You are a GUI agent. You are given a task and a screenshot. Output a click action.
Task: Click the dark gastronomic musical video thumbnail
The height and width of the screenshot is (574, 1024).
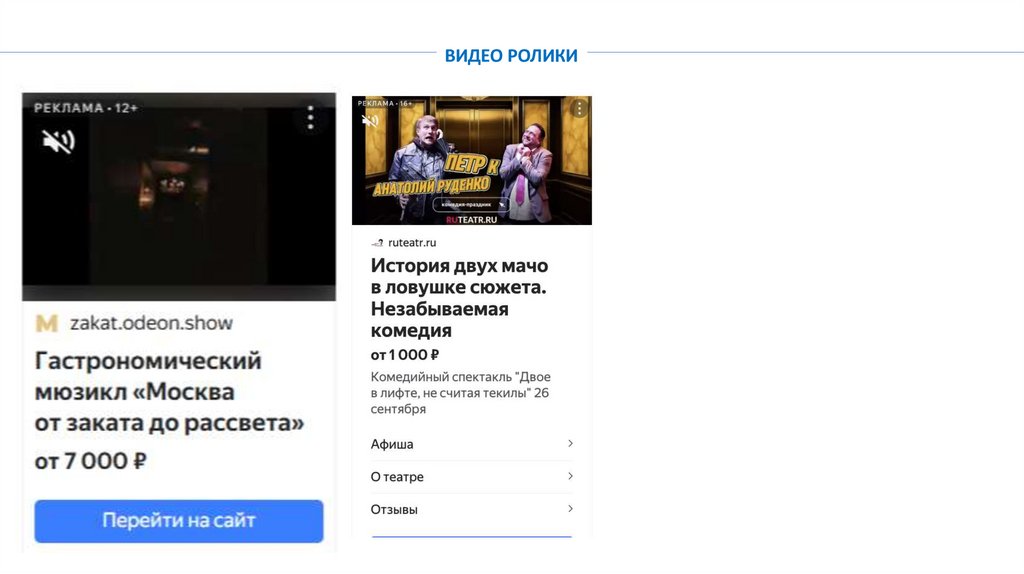tap(179, 197)
